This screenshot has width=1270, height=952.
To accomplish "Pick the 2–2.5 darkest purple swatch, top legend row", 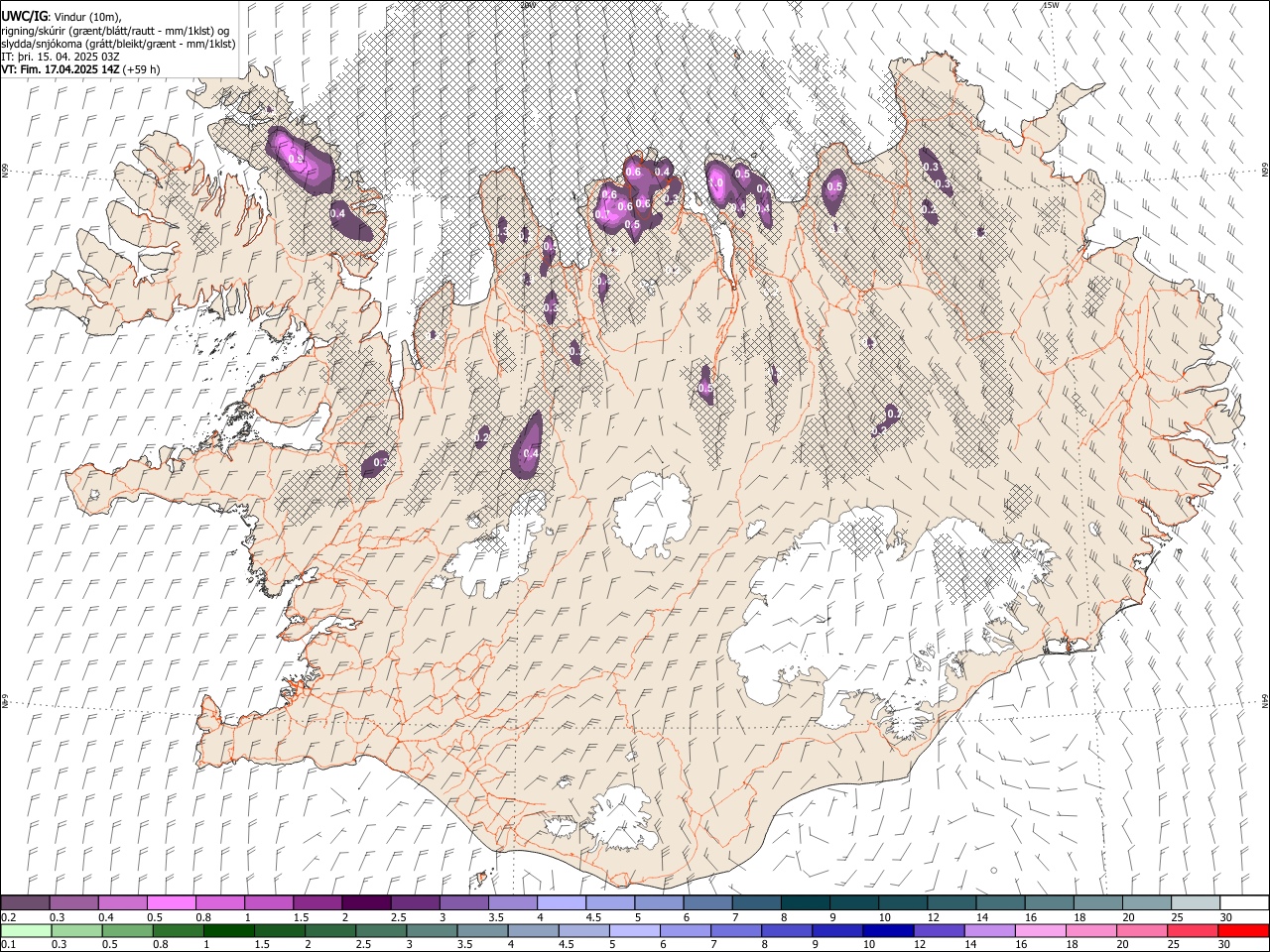I will [366, 902].
